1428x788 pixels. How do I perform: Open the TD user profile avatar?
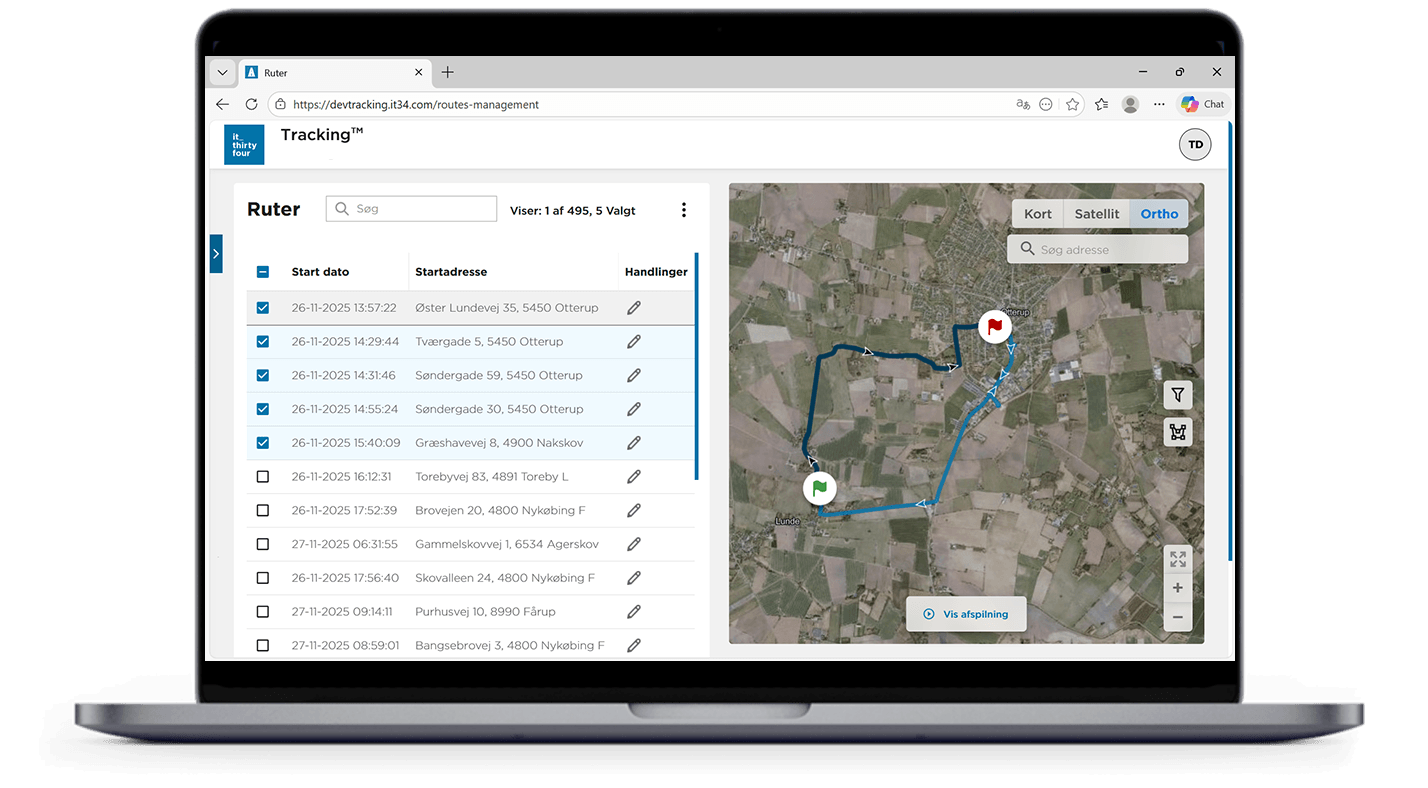[x=1195, y=145]
